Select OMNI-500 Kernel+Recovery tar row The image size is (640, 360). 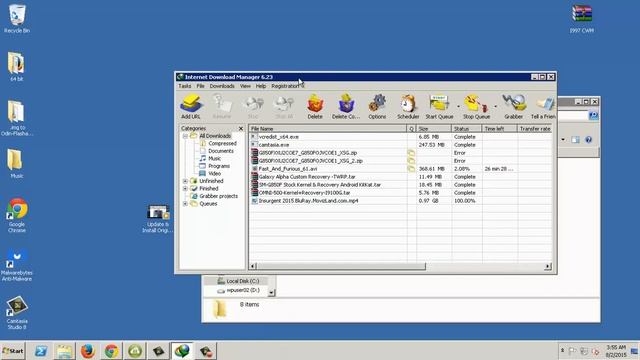click(400, 193)
